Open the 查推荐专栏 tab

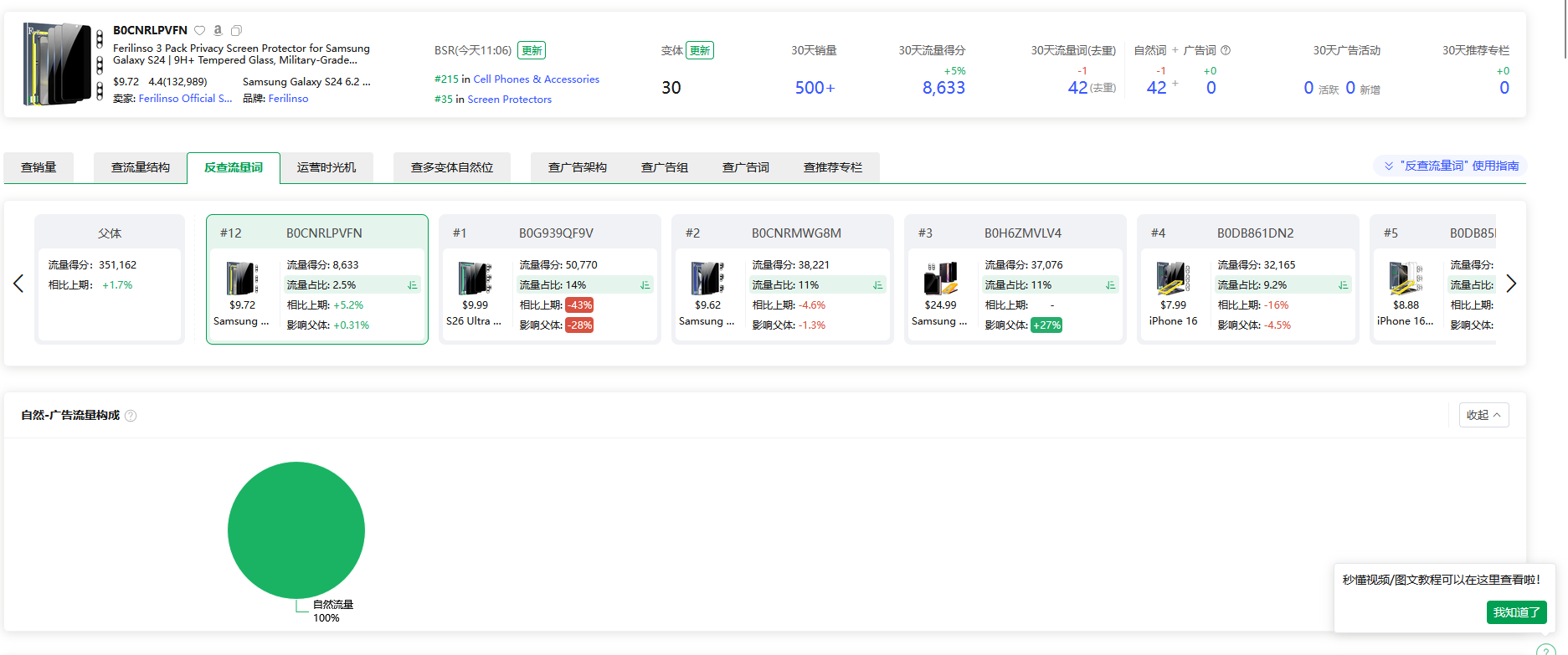coord(833,167)
